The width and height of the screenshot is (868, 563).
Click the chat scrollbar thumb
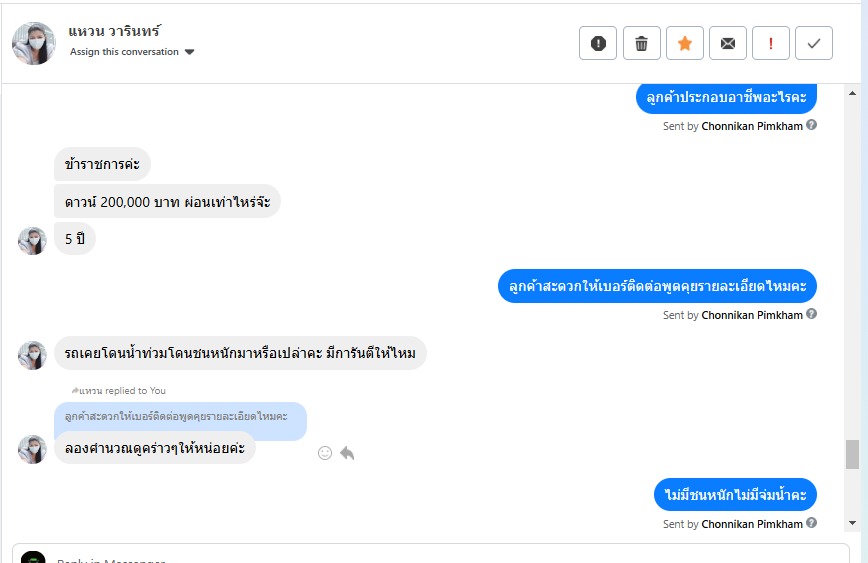[852, 454]
